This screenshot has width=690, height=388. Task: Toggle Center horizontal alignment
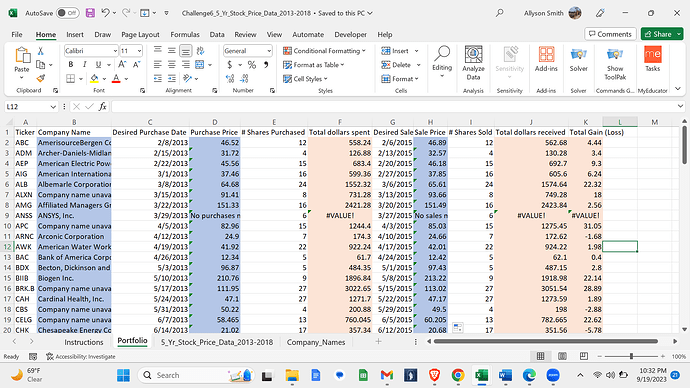(172, 65)
